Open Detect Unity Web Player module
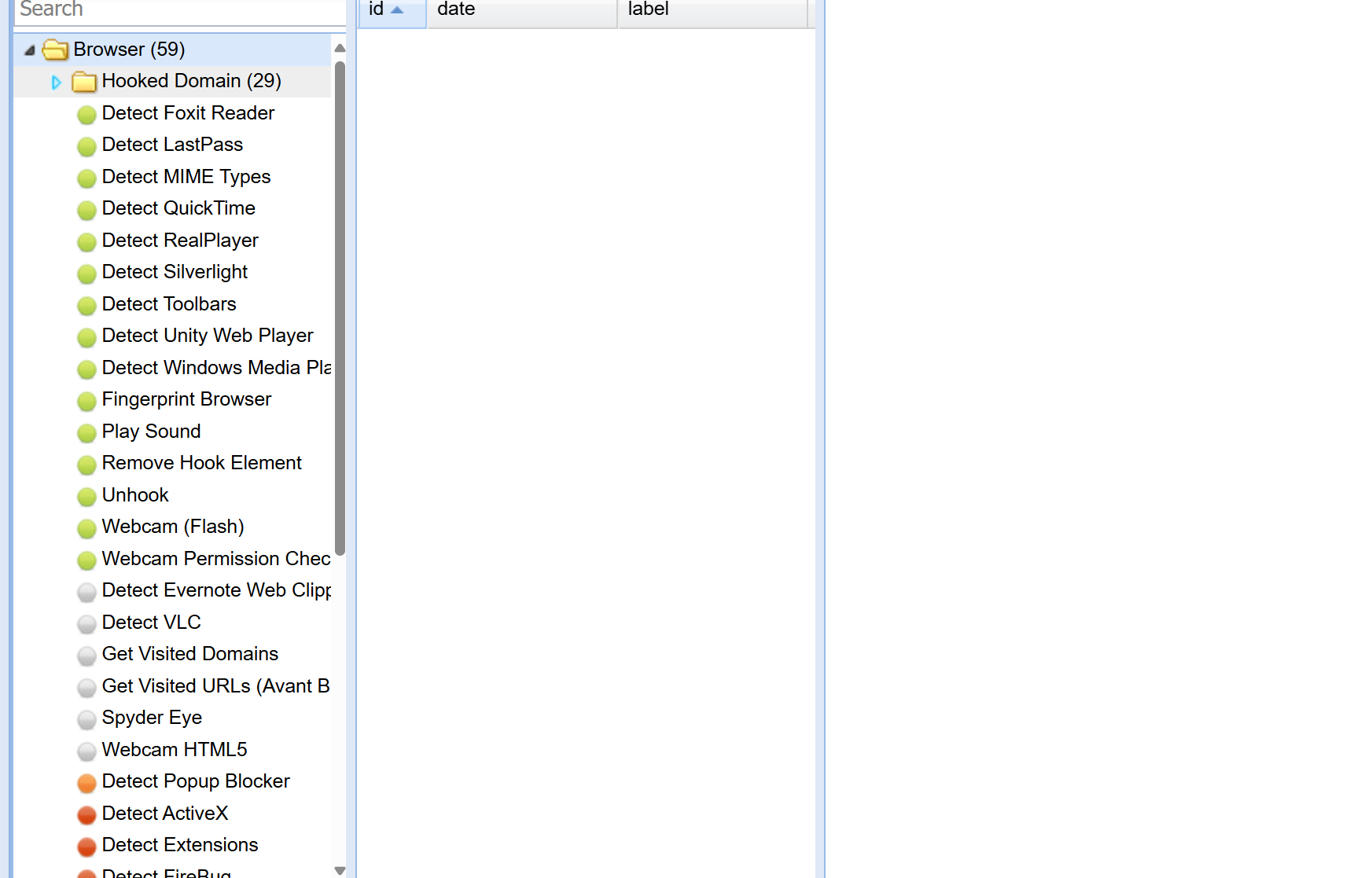 208,336
